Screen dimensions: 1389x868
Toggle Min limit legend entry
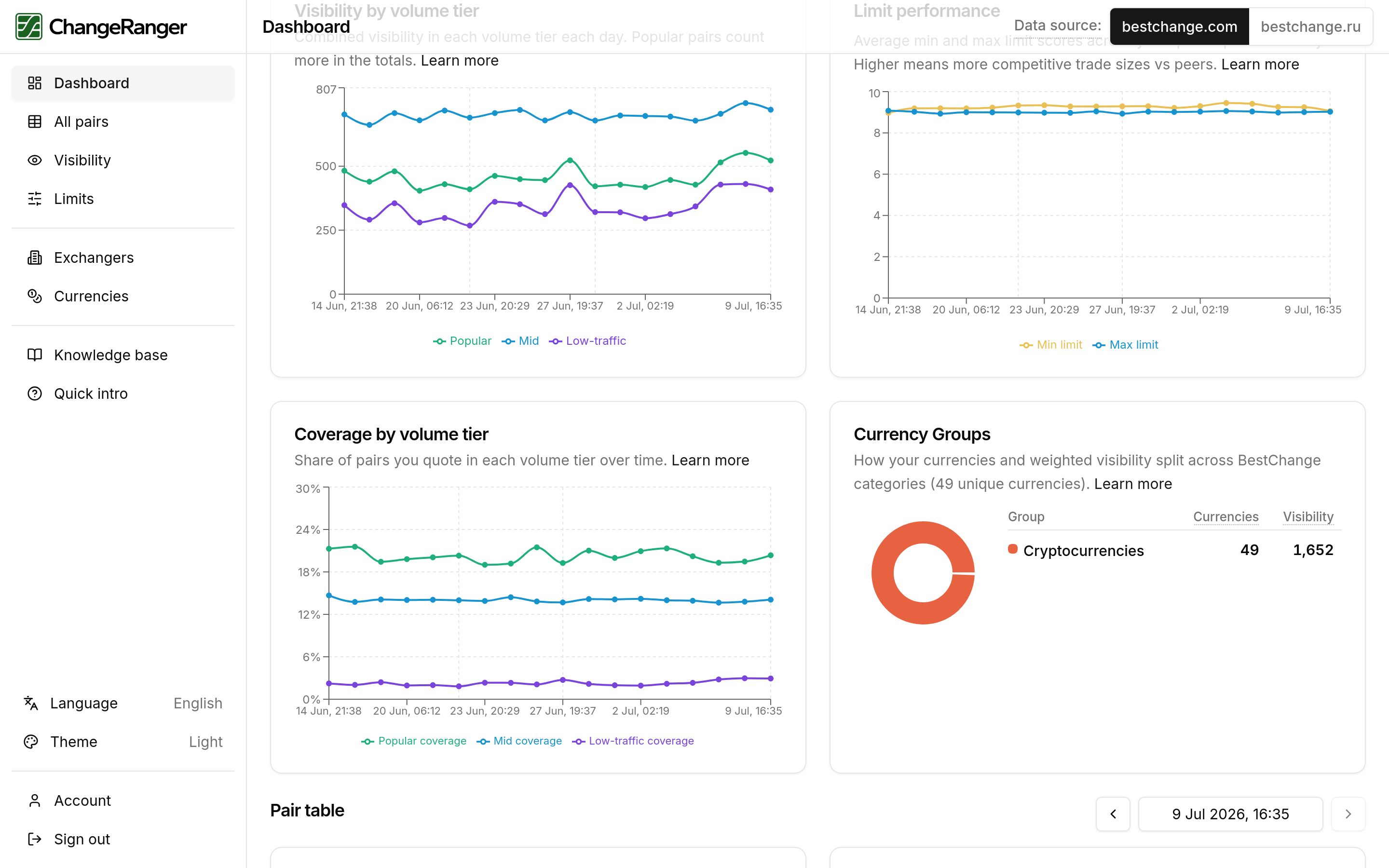(x=1050, y=344)
